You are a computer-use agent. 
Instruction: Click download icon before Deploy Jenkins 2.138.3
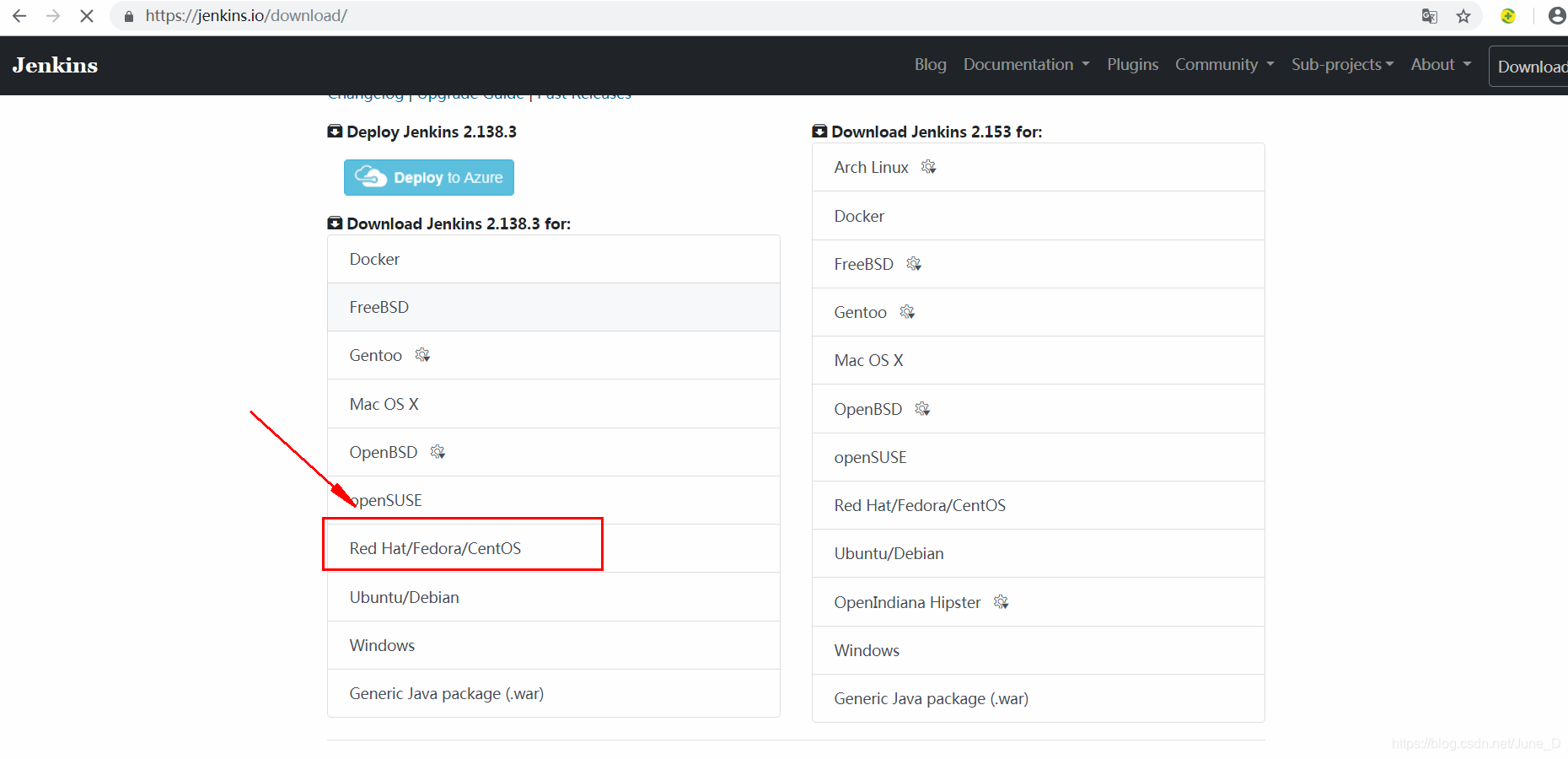point(335,132)
